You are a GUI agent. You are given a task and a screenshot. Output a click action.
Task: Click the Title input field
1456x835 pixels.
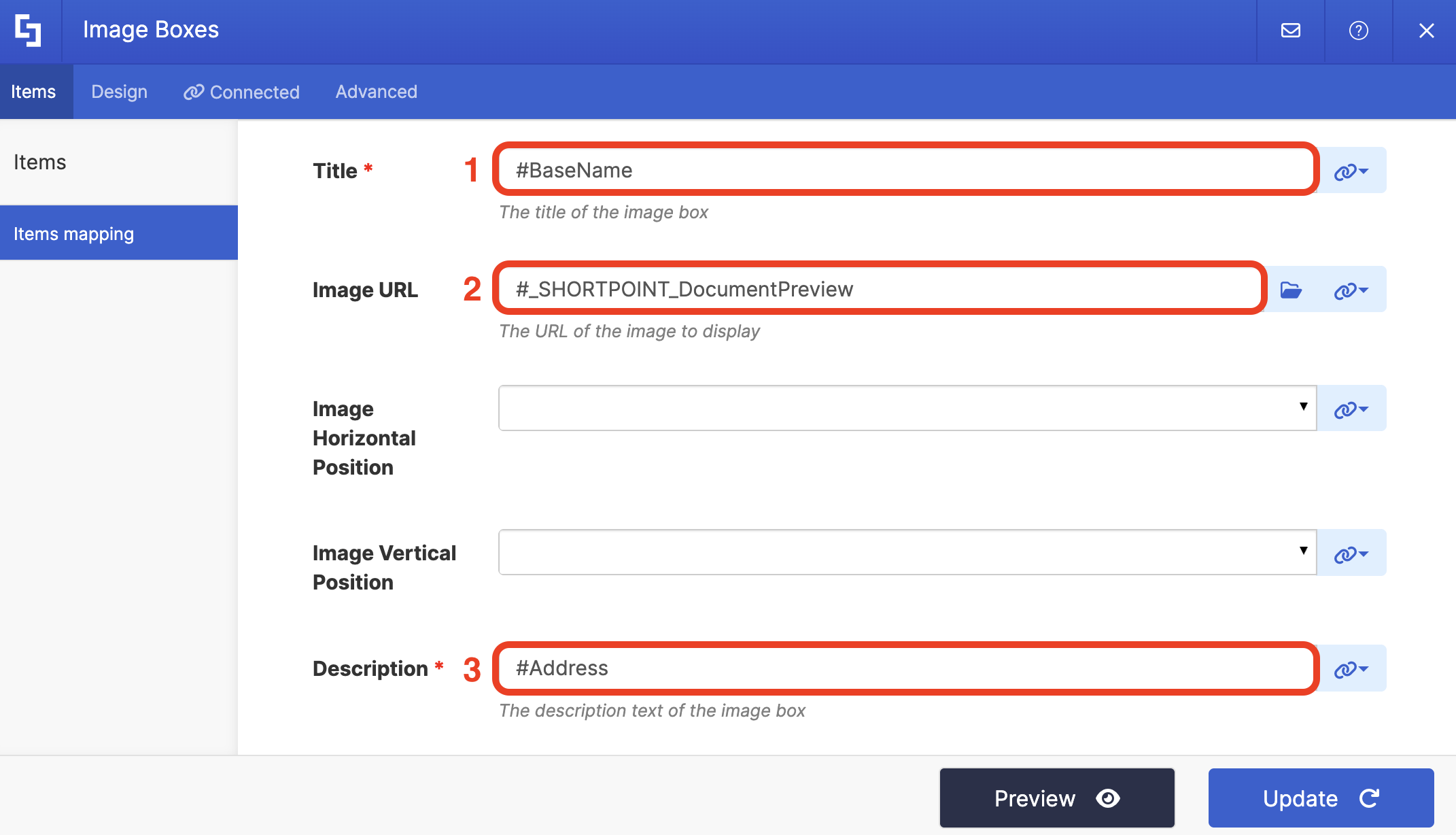907,170
